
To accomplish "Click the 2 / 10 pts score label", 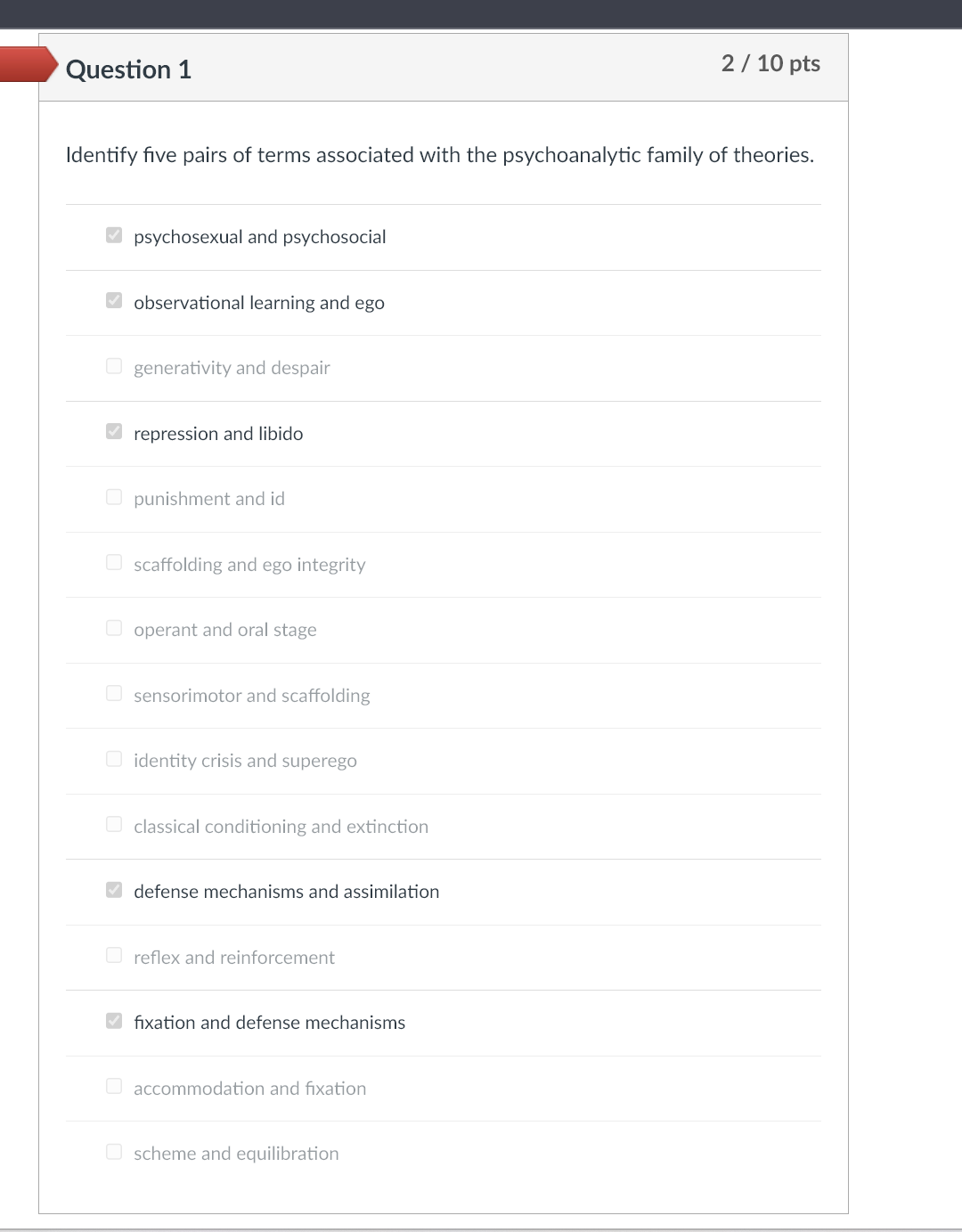I will pos(771,64).
